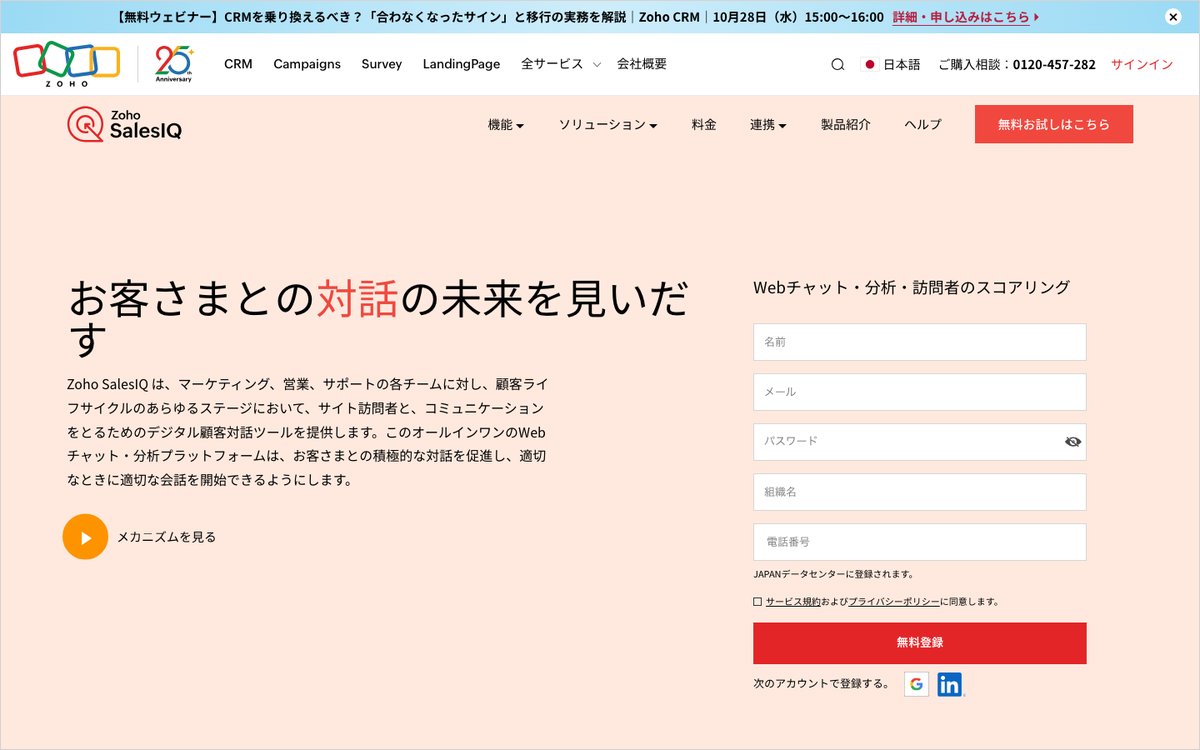Focus the 電話番号 input field

coord(920,542)
